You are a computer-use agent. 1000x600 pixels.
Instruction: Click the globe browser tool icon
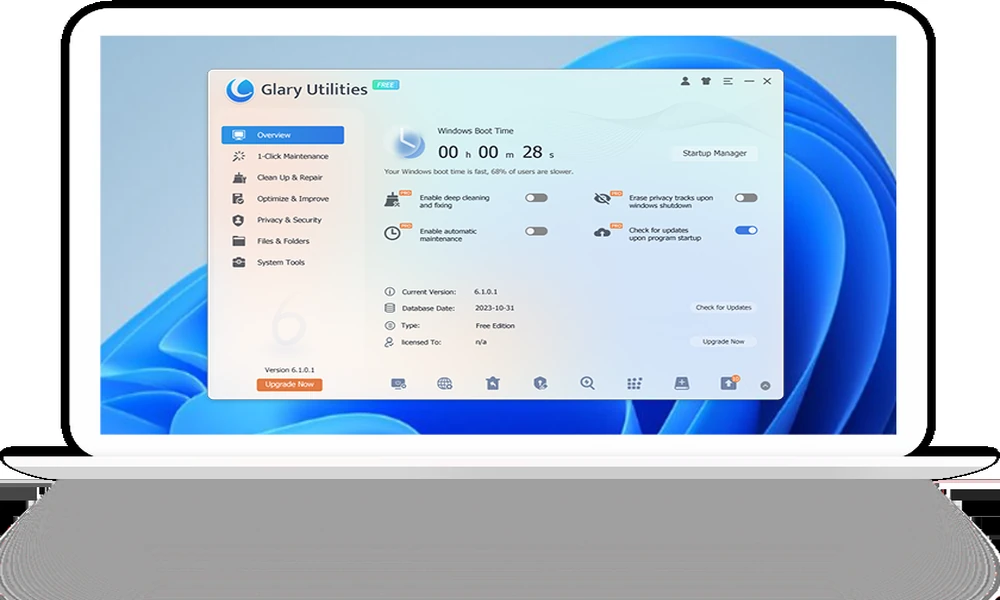click(x=445, y=383)
